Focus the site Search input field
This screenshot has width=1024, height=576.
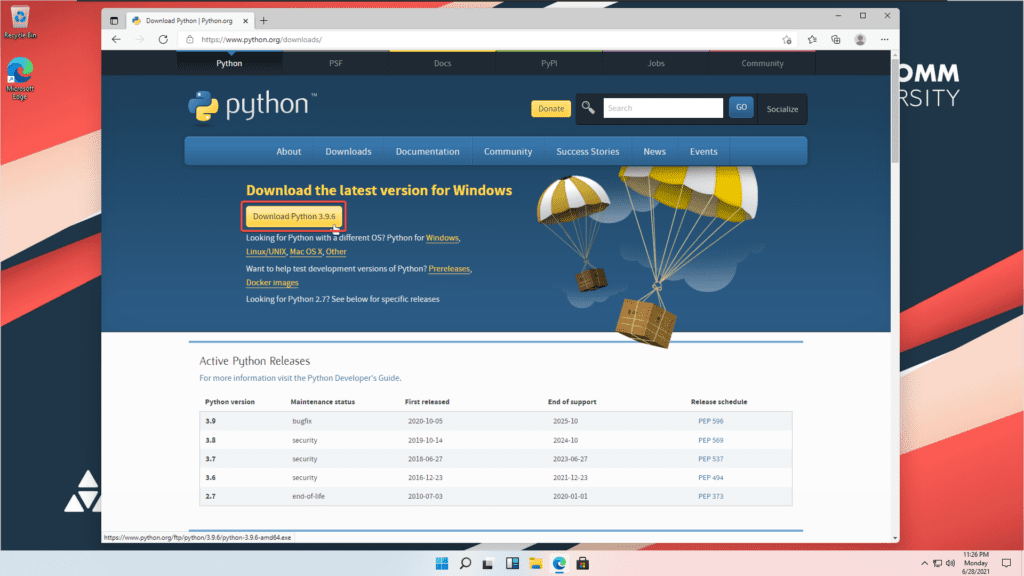663,108
